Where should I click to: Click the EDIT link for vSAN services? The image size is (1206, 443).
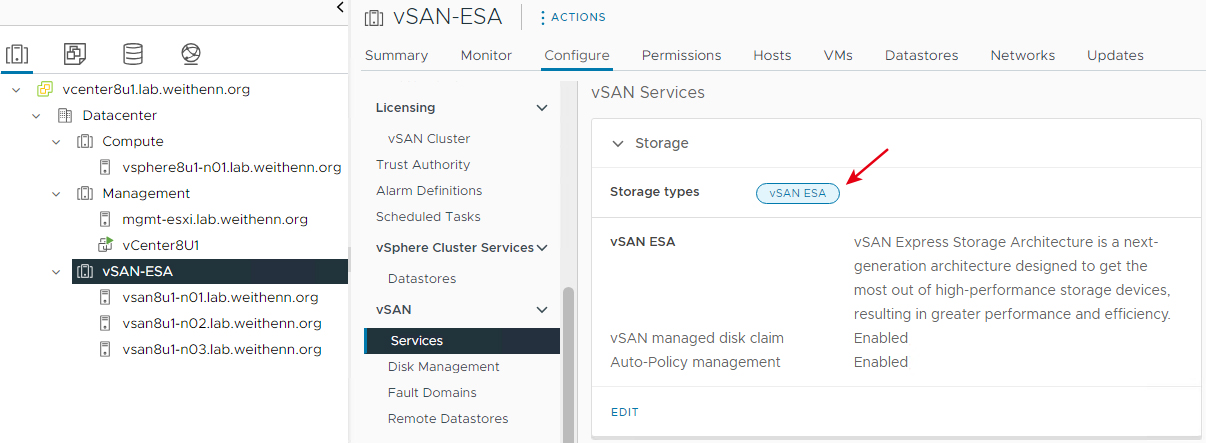click(x=624, y=412)
